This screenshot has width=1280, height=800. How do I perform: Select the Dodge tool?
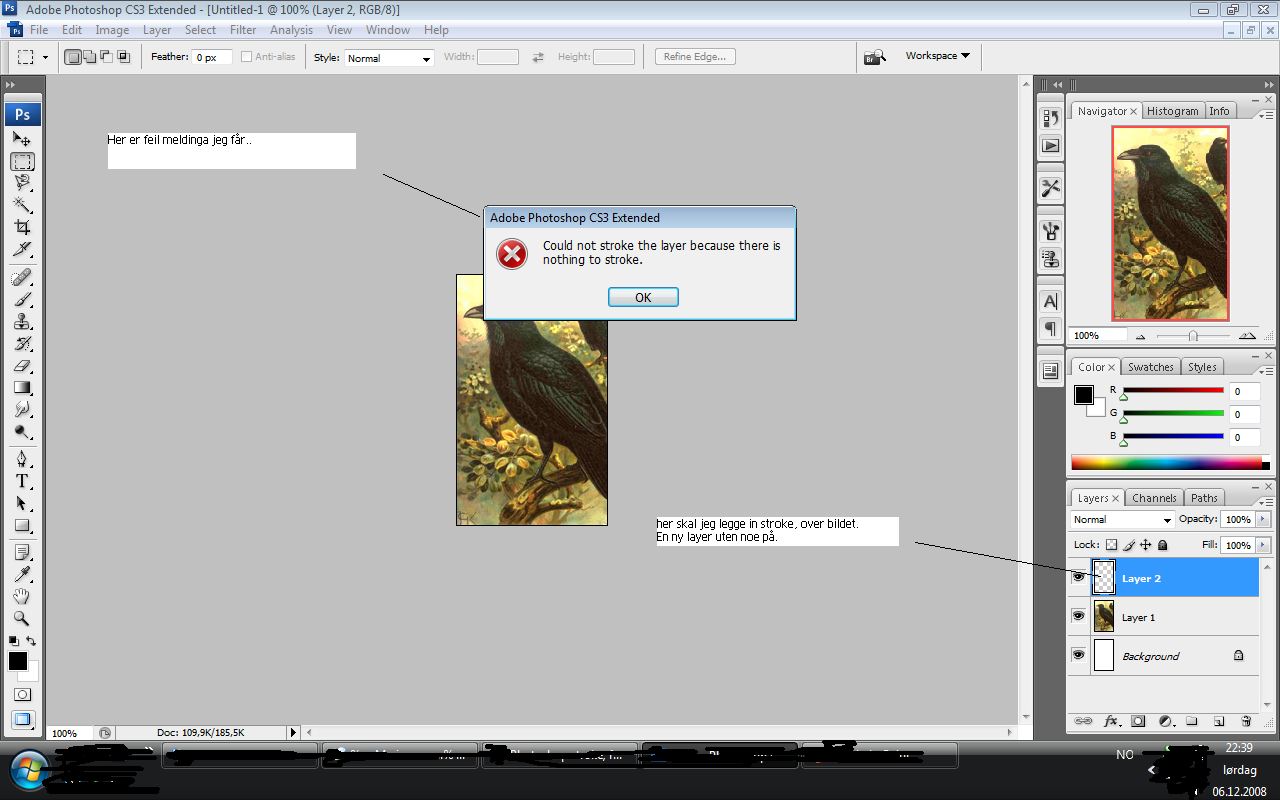pos(22,431)
